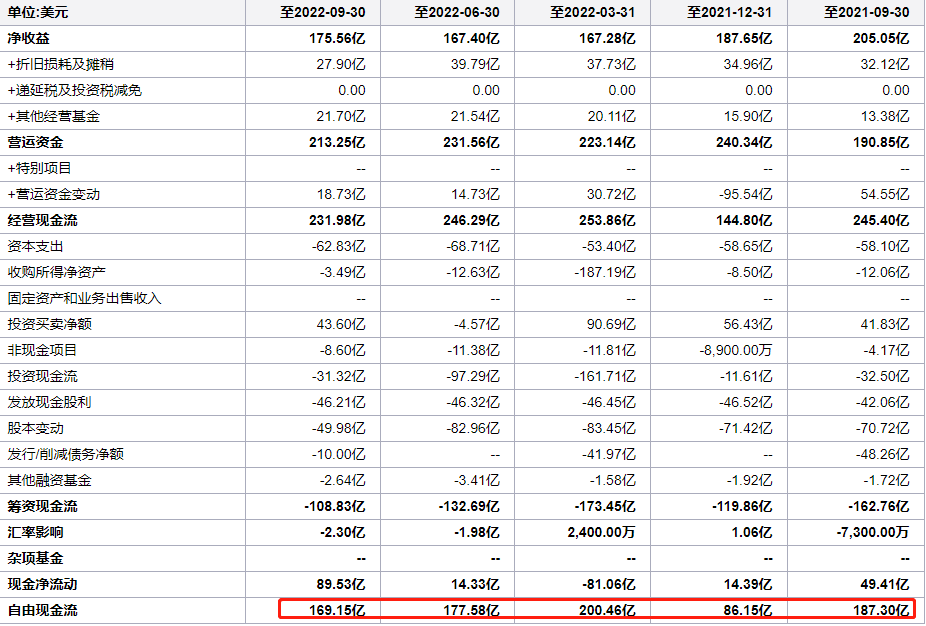Select financing cash flow -173.45亿
The image size is (926, 626).
[605, 506]
